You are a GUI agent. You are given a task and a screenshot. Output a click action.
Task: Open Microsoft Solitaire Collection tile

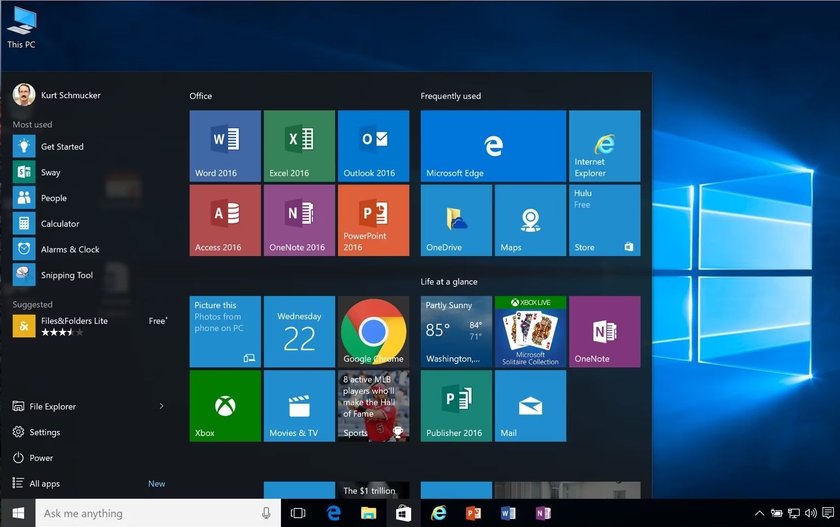(530, 332)
